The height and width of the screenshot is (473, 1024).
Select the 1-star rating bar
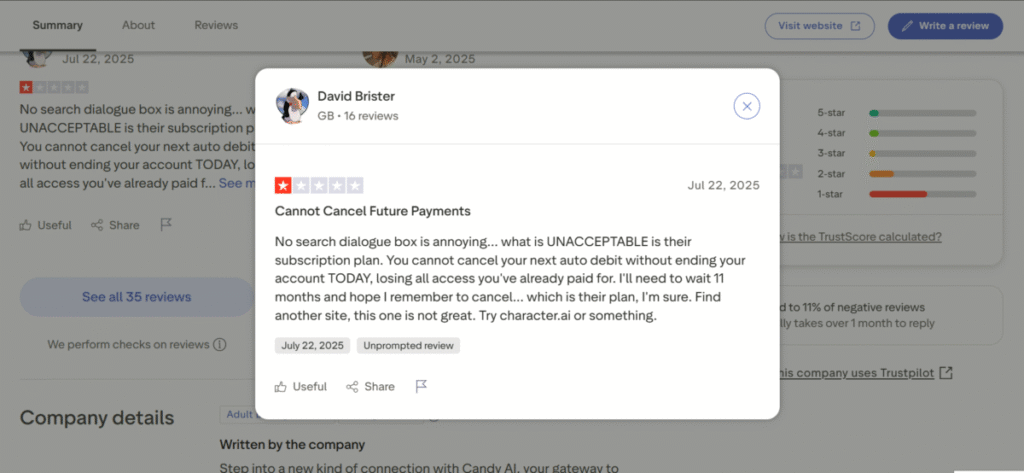(920, 193)
